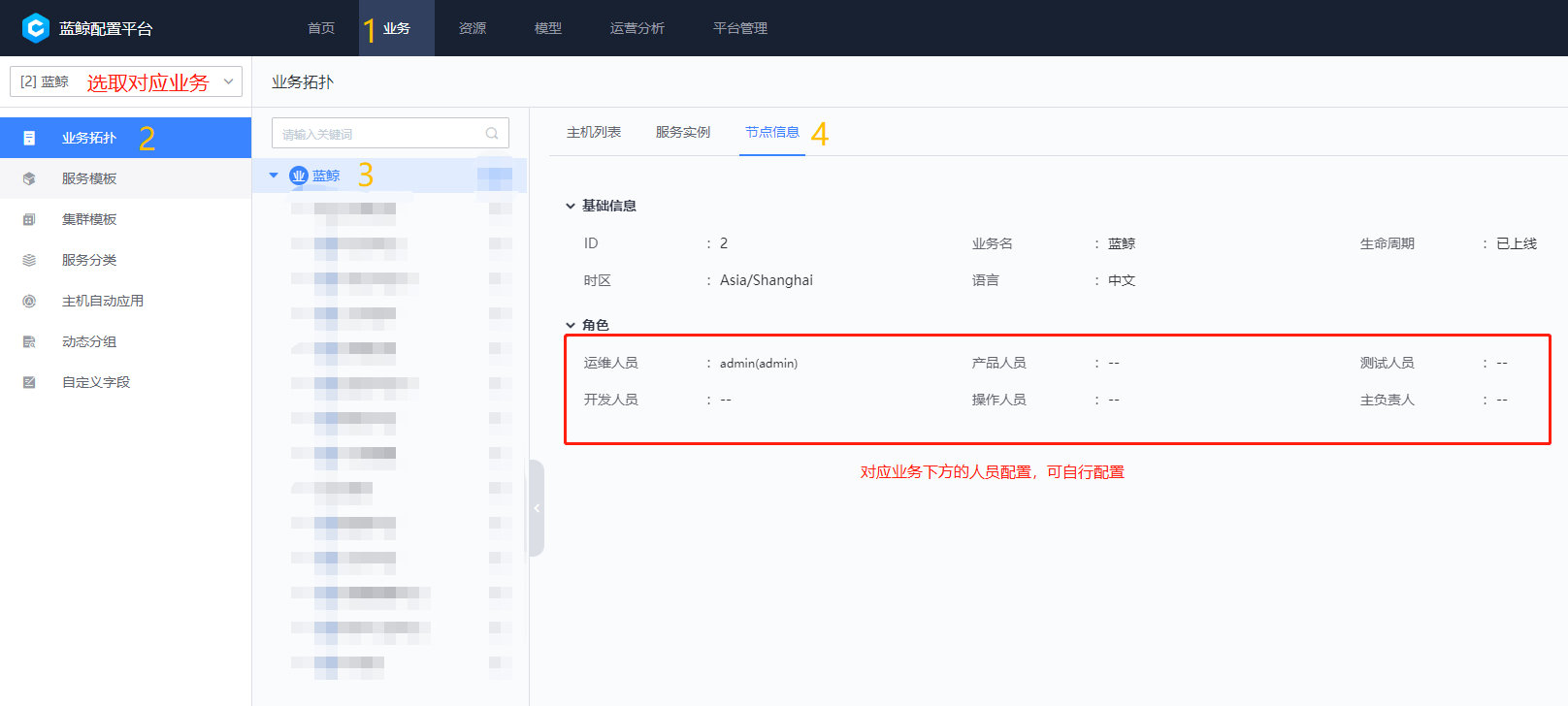Switch to the 服务实例 tab

coord(683,132)
